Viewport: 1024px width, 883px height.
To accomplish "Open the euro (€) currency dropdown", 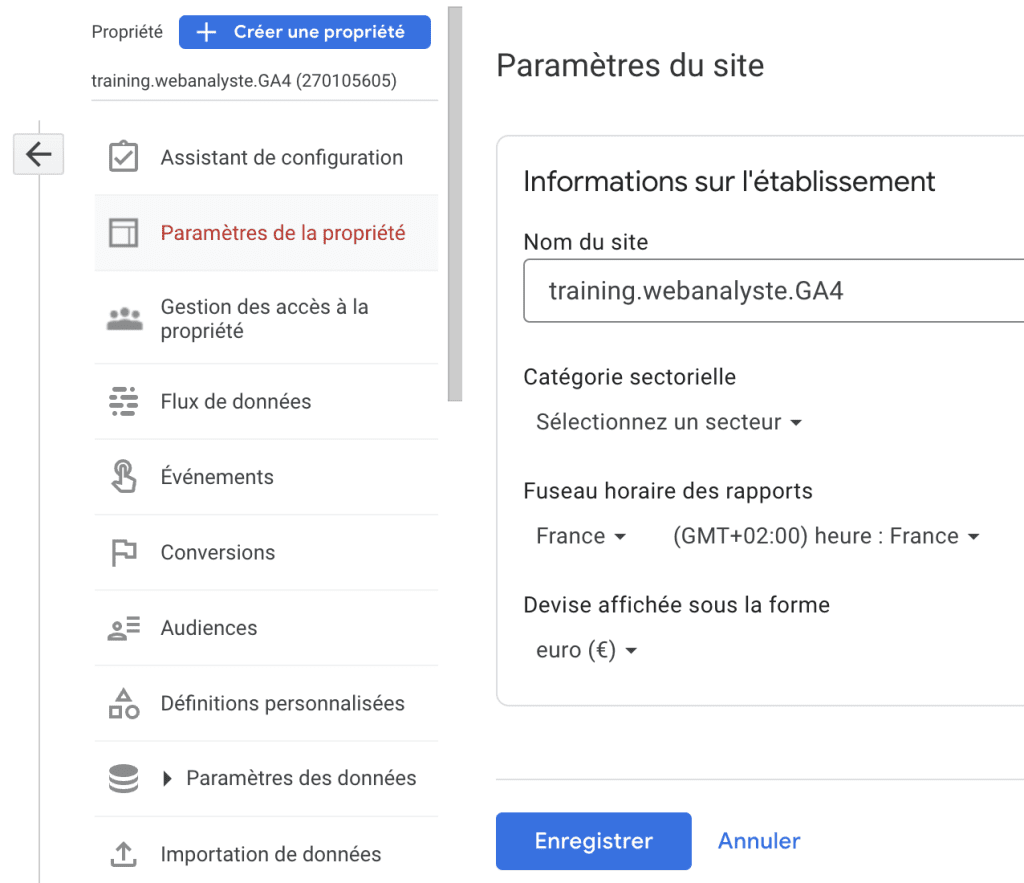I will click(x=586, y=650).
